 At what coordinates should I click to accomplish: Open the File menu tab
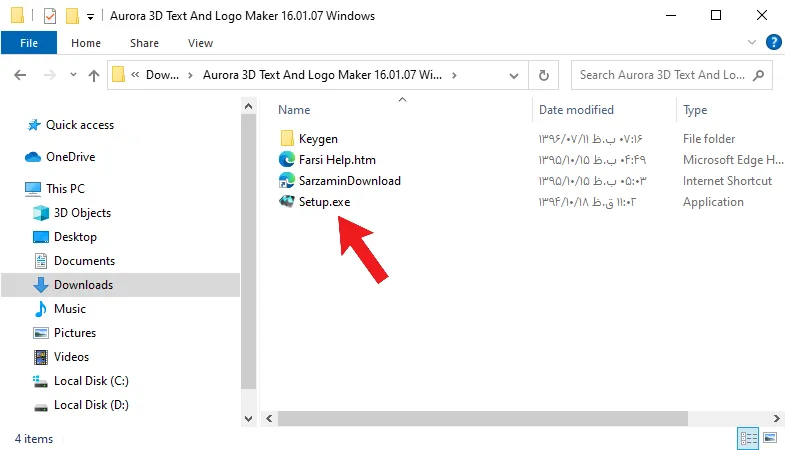(x=29, y=43)
